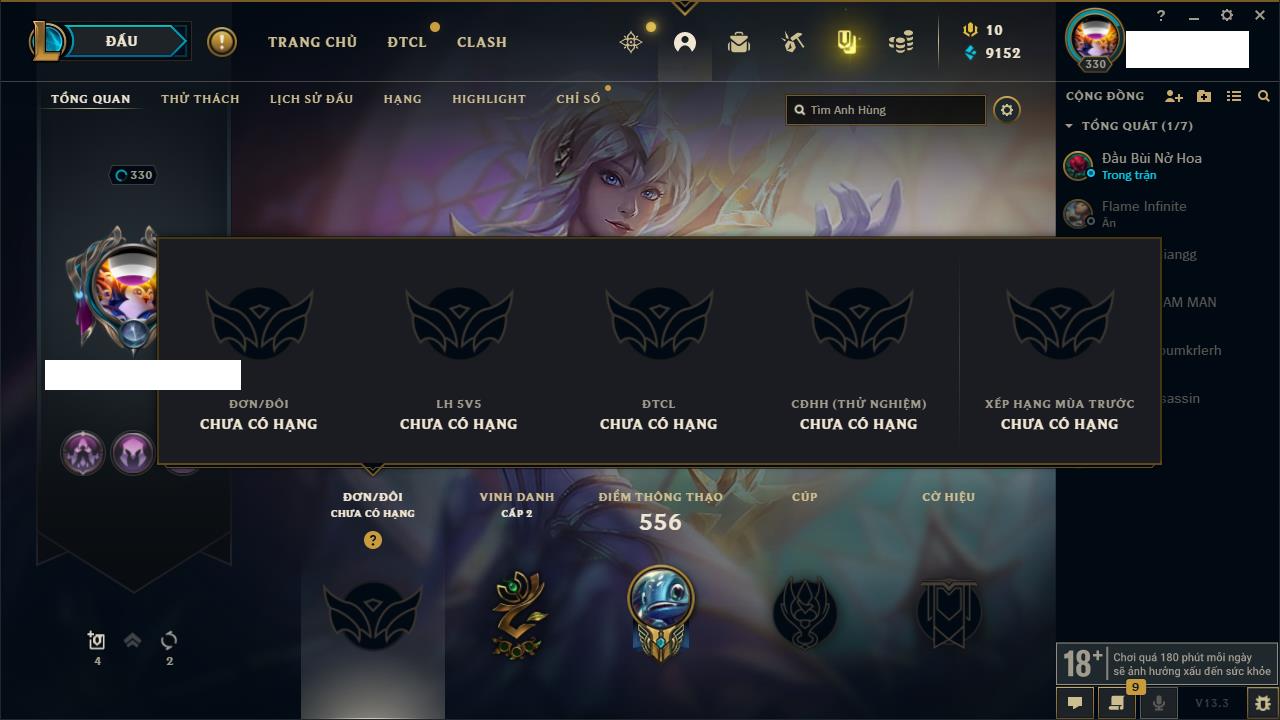Viewport: 1280px width, 720px height.
Task: Open the ĐTCL menu item
Action: [407, 42]
